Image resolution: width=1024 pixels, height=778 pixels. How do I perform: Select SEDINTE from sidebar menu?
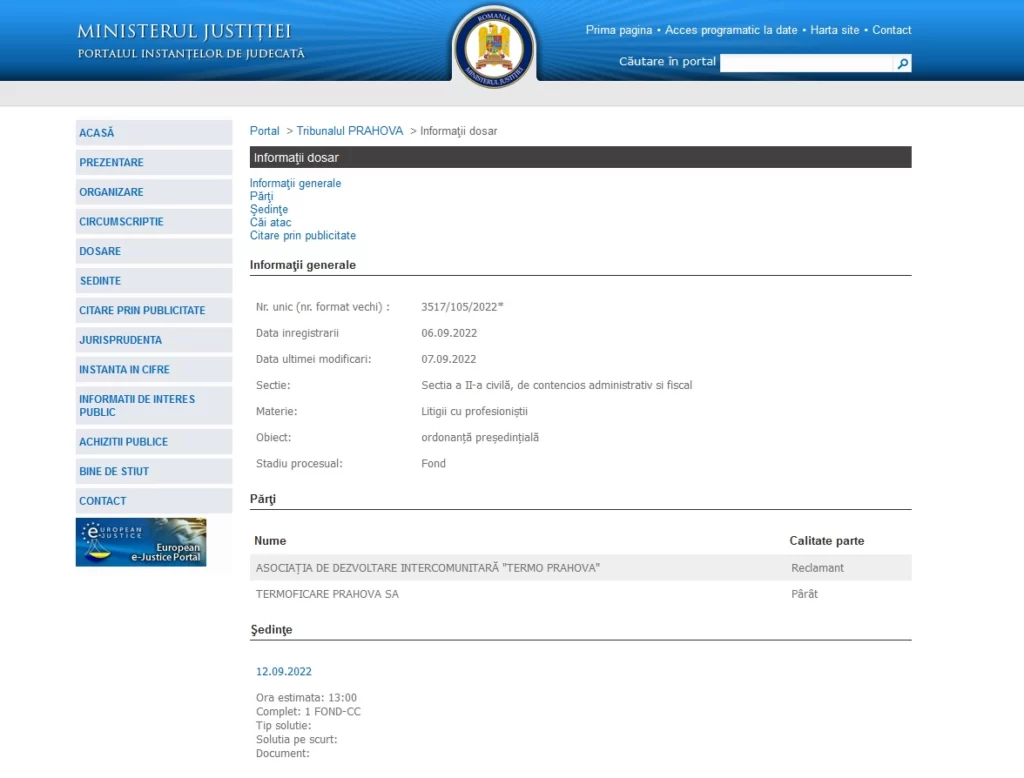(100, 281)
